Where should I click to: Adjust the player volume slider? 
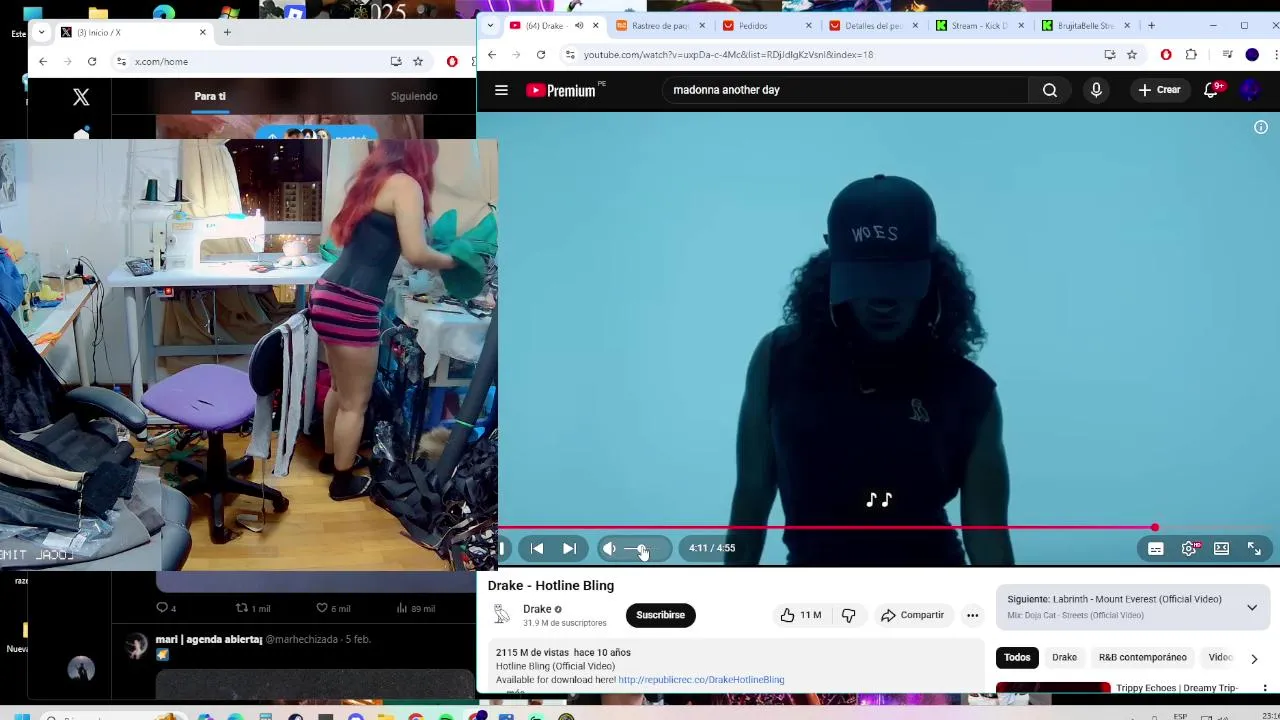[x=643, y=548]
